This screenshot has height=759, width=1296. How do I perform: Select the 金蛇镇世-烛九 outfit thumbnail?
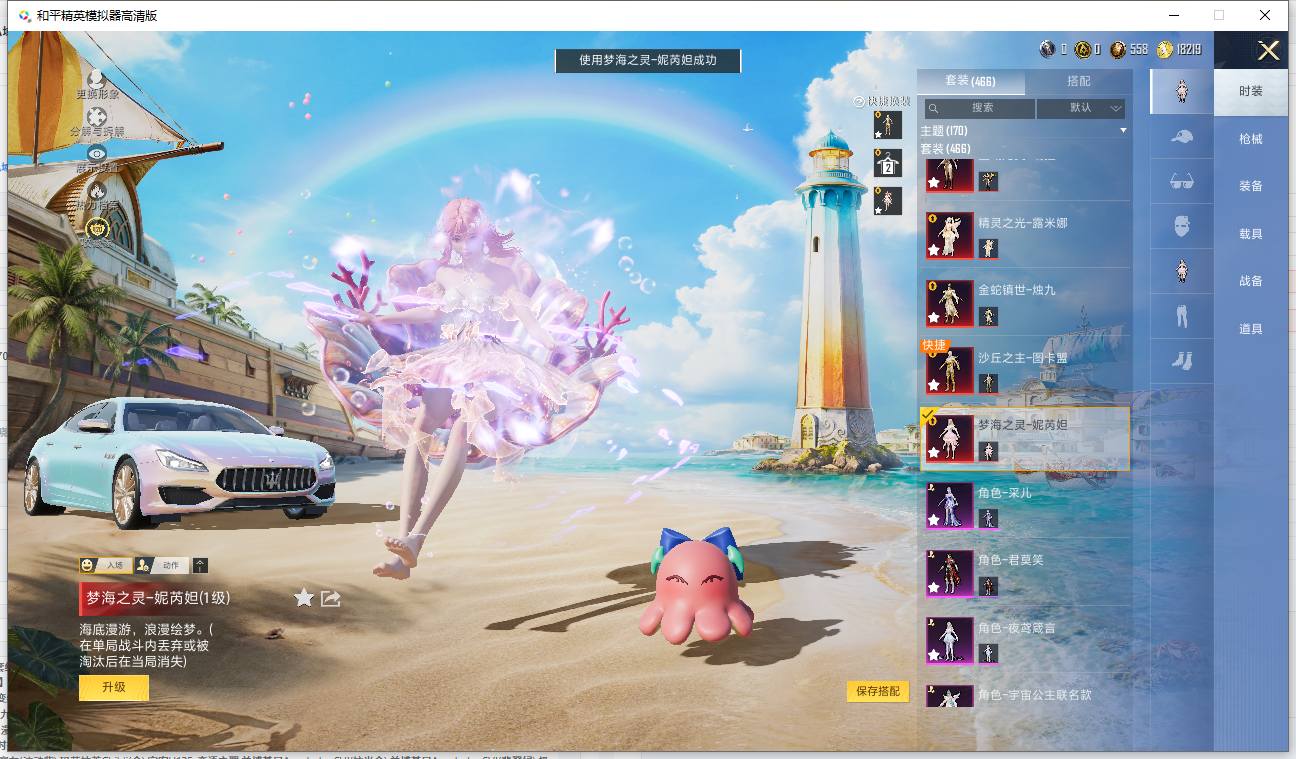pos(950,303)
